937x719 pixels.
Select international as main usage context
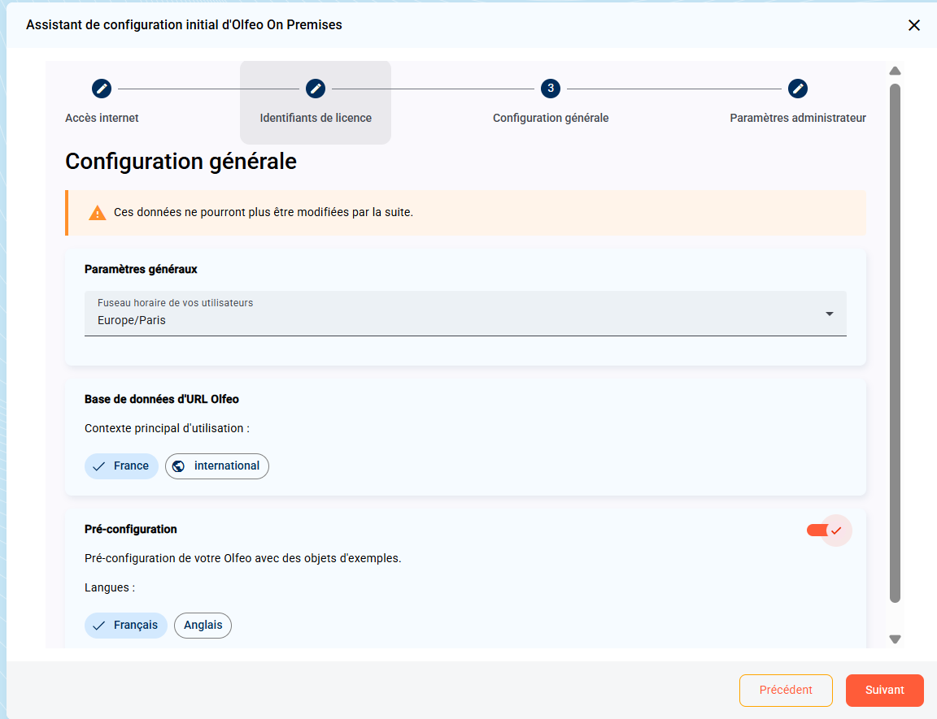pyautogui.click(x=217, y=466)
